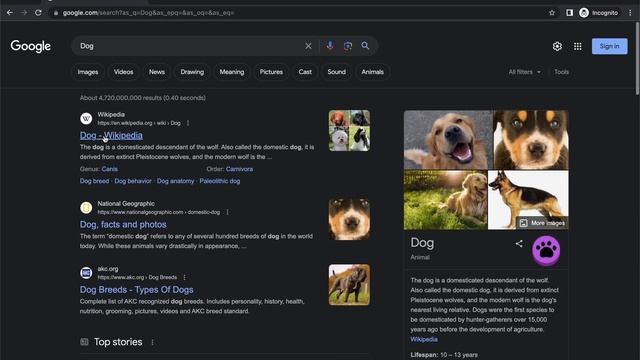
Task: Click the National Geographic favicon
Action: pos(86,208)
